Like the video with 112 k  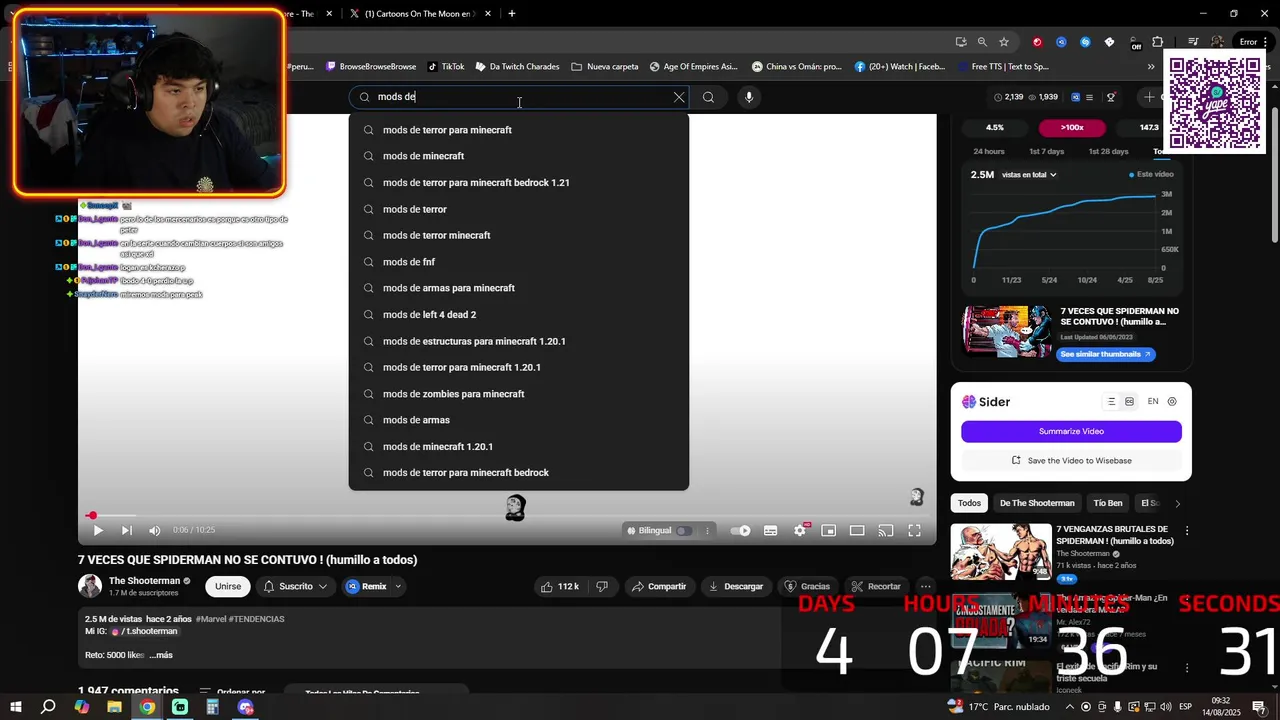(x=560, y=586)
